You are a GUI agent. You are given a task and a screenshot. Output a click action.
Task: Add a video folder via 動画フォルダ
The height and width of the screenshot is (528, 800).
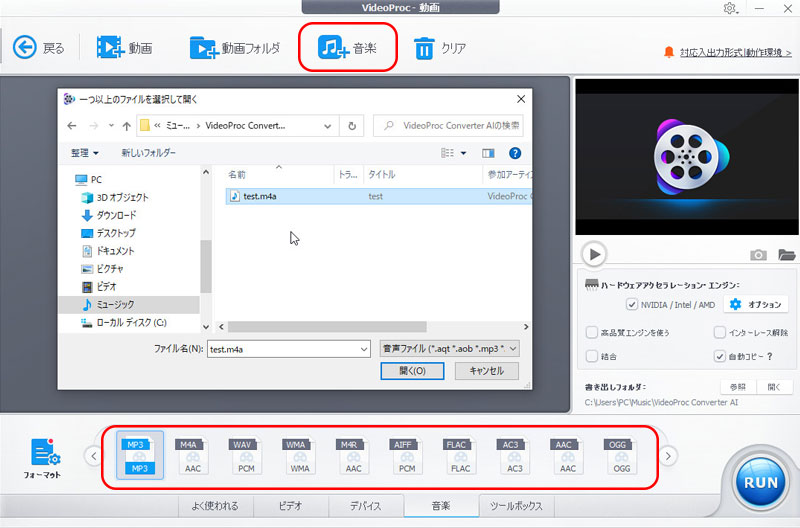(204, 48)
